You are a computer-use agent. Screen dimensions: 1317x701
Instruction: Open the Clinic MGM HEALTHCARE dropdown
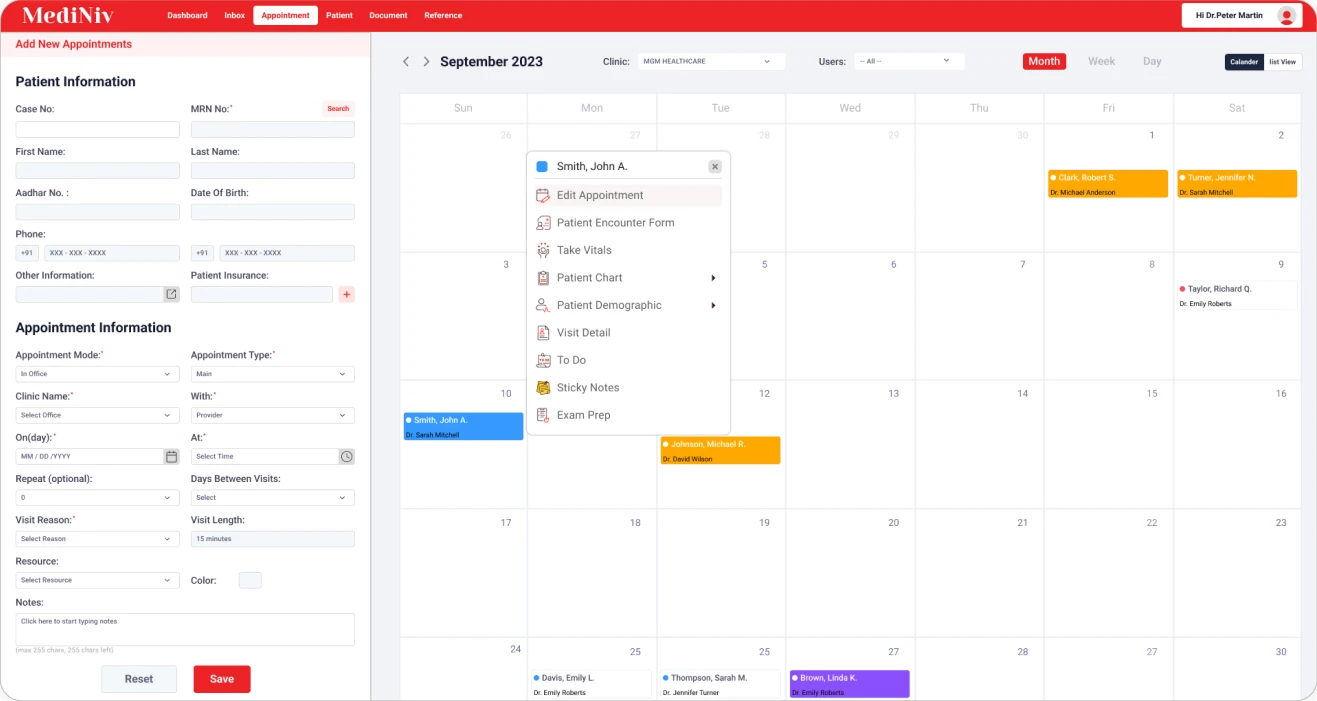(711, 62)
